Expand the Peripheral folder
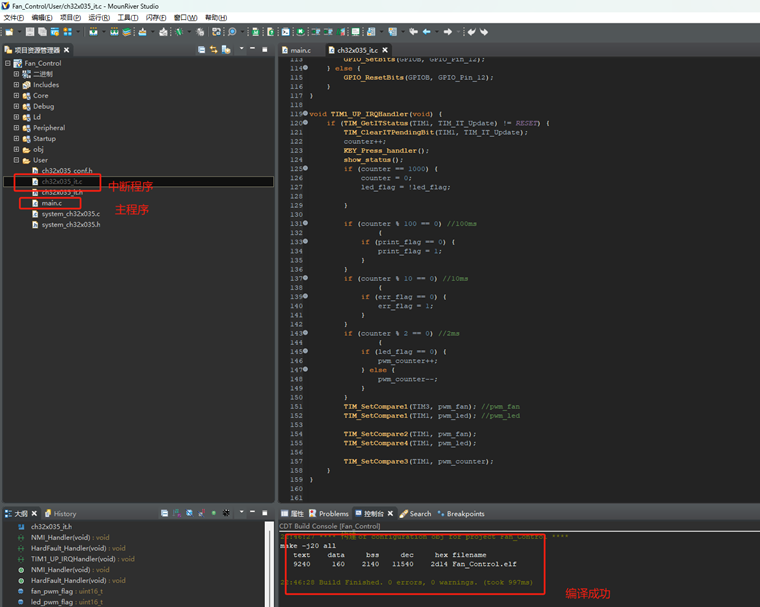760x607 pixels. point(16,128)
